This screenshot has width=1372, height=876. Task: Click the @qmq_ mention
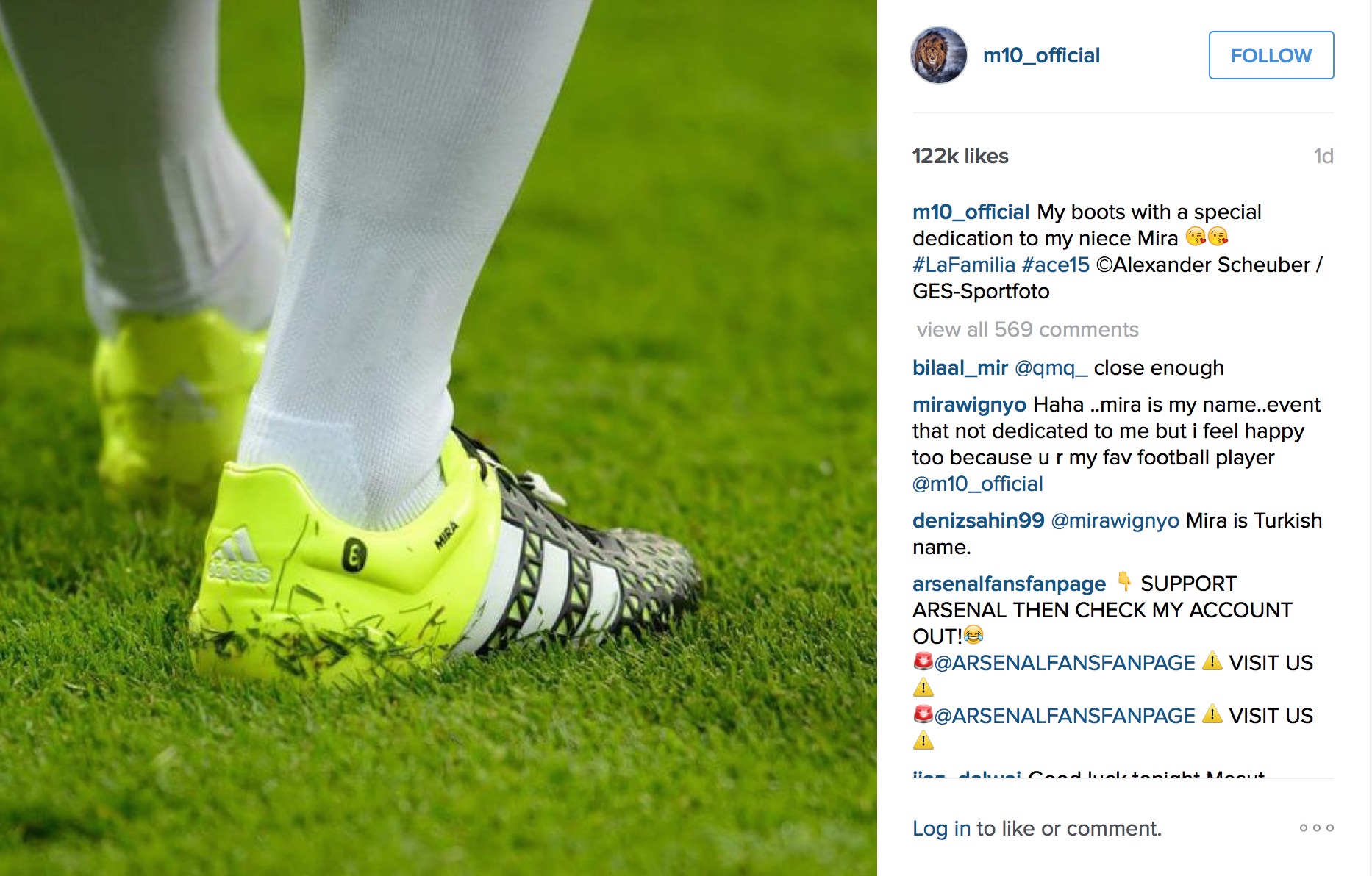click(1051, 367)
